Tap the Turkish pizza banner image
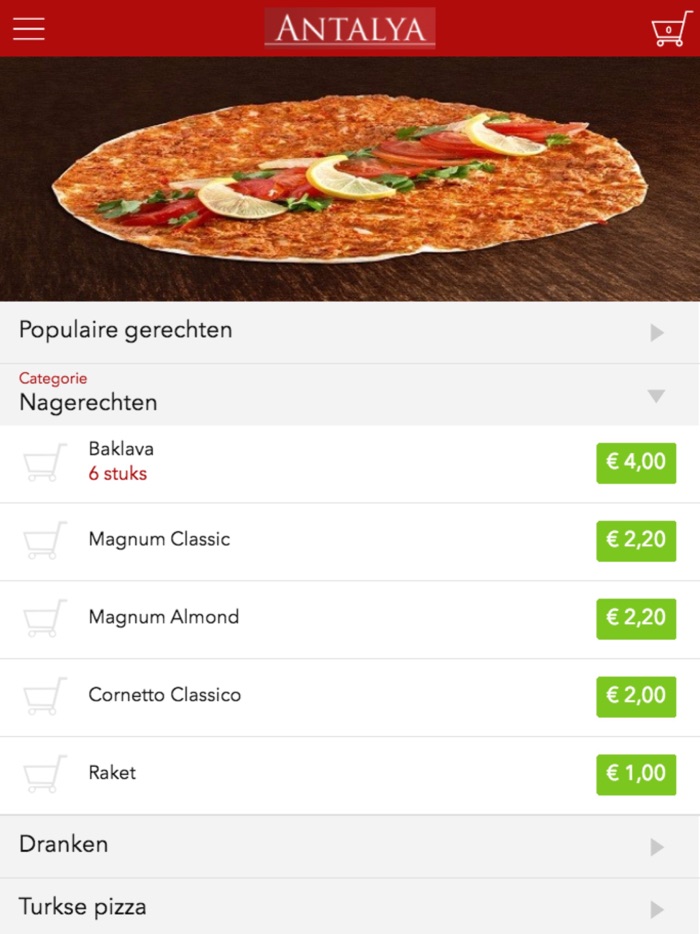 pyautogui.click(x=350, y=178)
